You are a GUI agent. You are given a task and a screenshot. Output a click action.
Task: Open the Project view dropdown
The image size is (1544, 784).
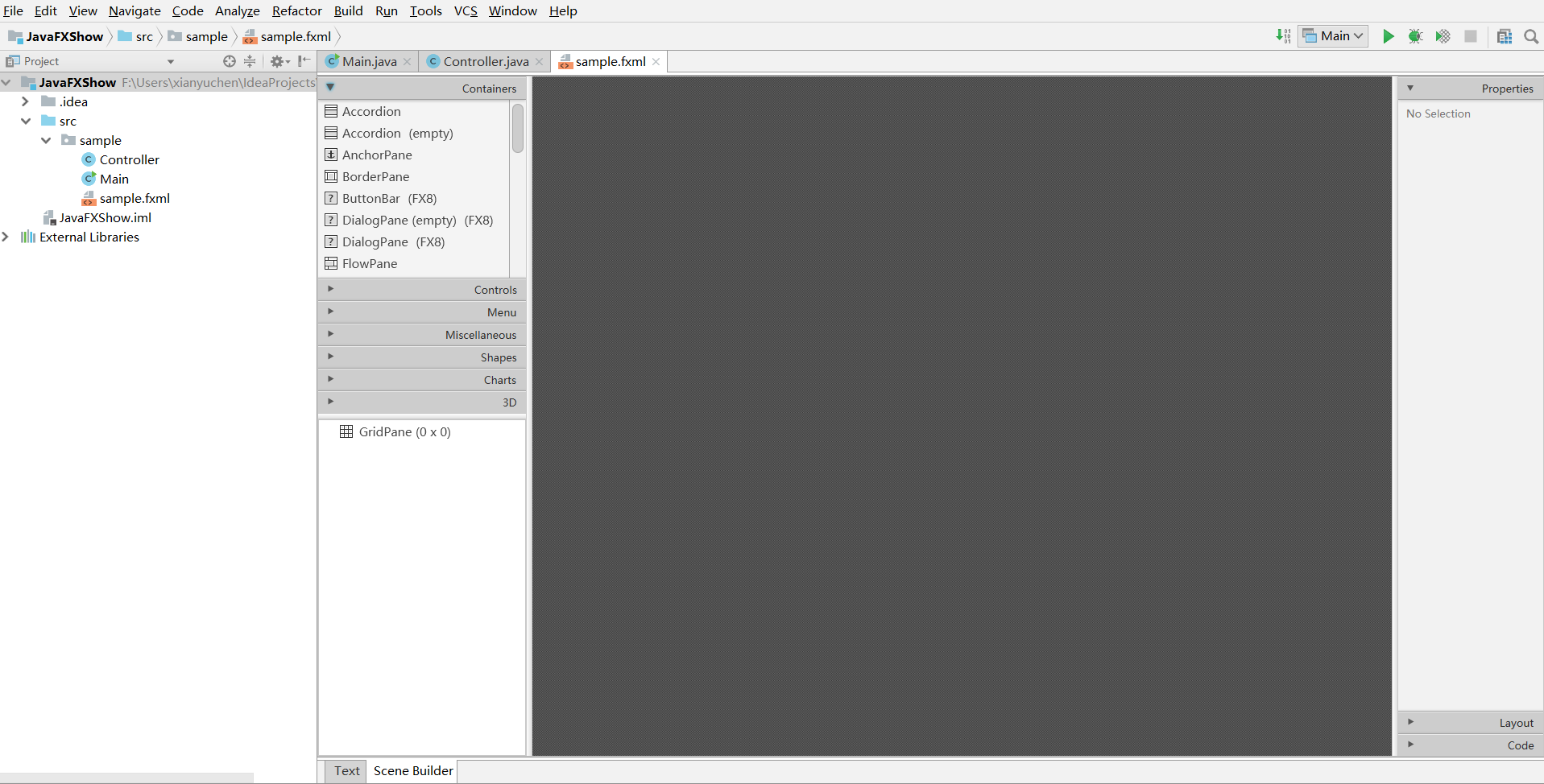(171, 62)
